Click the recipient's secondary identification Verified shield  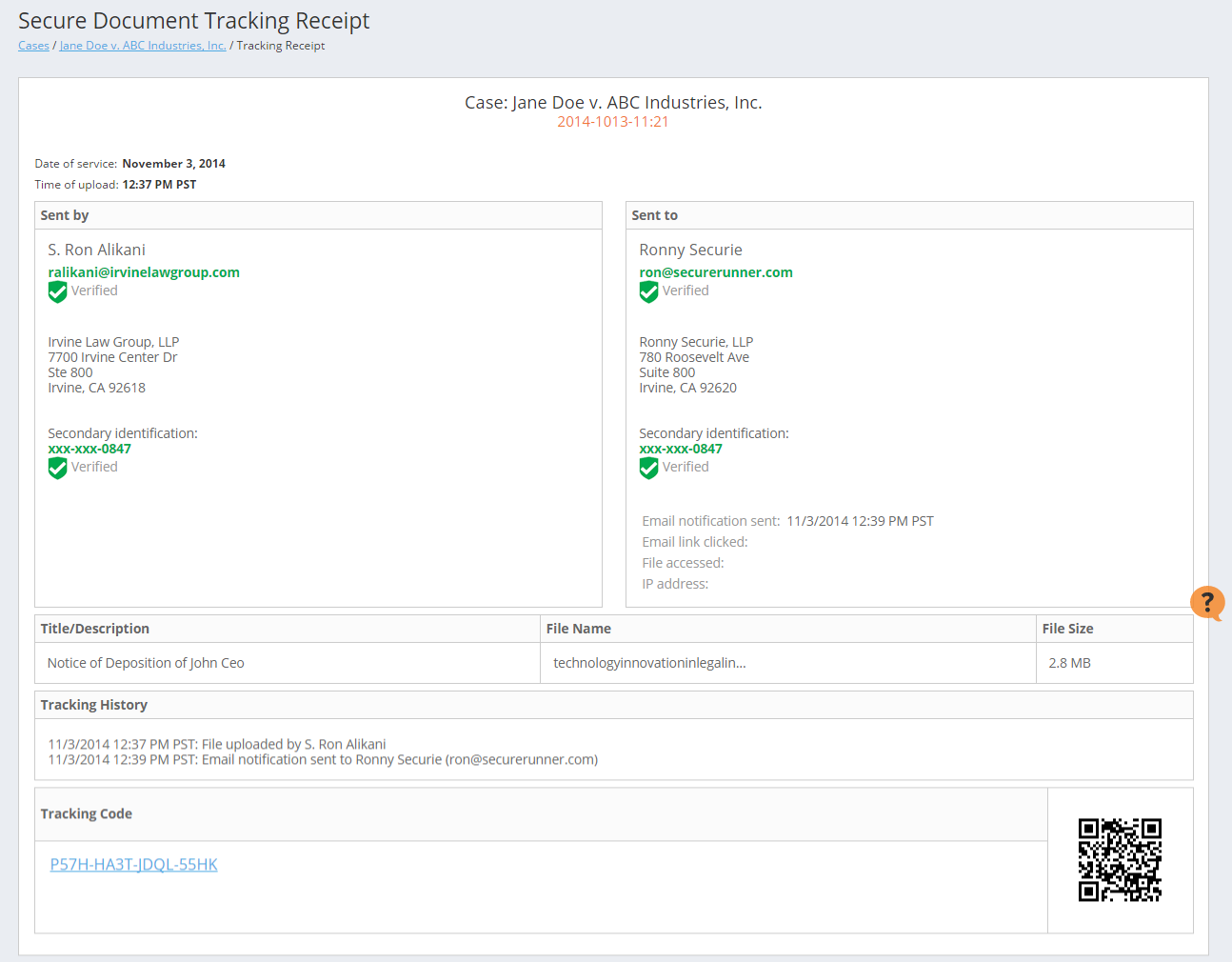(x=649, y=468)
